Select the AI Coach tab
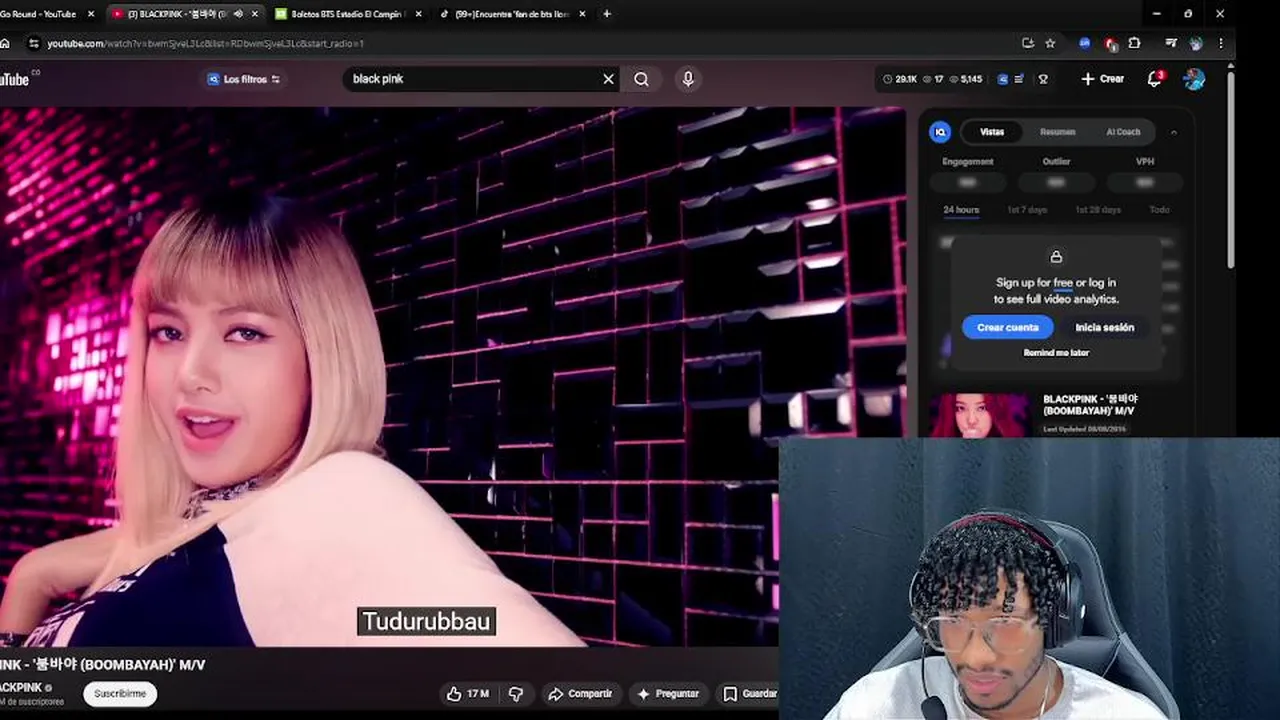This screenshot has width=1280, height=720. click(x=1123, y=132)
